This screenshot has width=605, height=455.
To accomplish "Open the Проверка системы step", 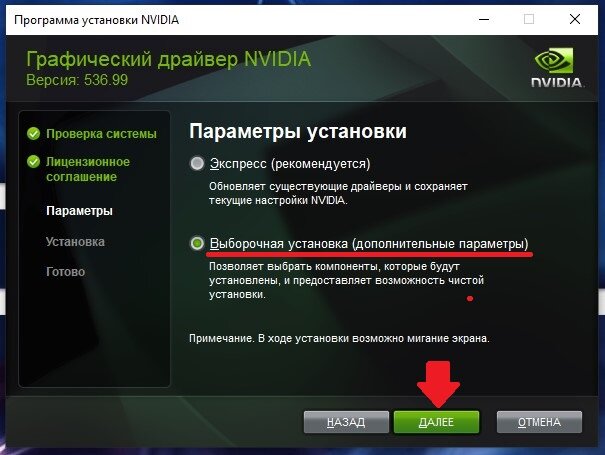I will (101, 134).
